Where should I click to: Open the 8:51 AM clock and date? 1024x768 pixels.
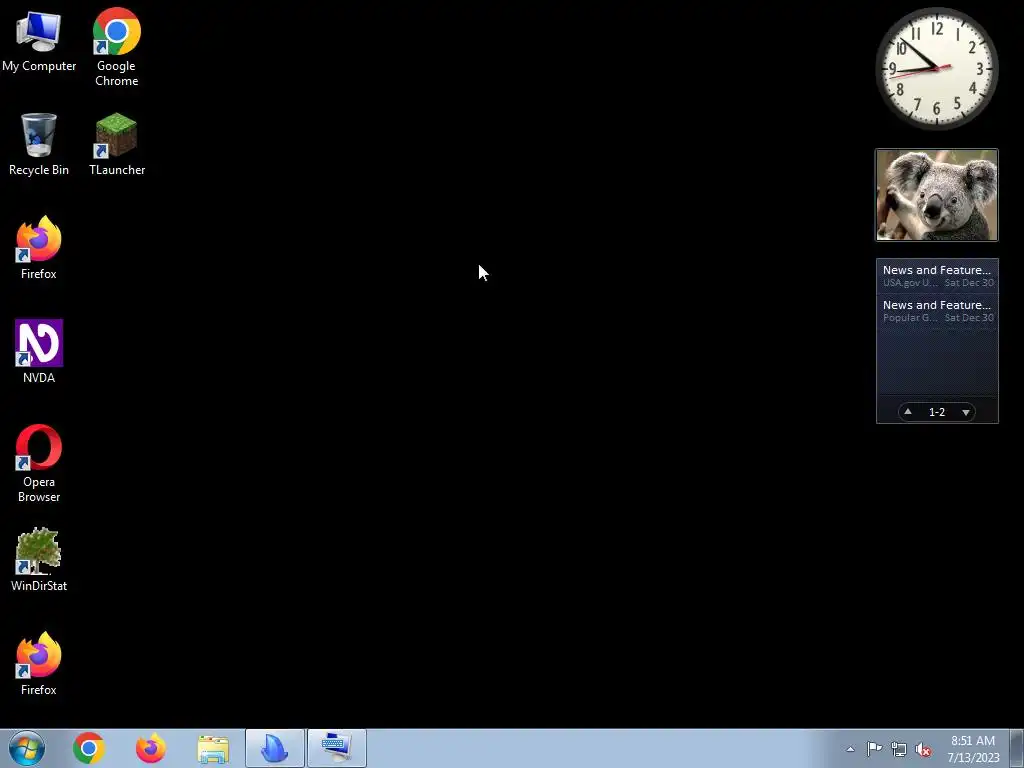pyautogui.click(x=973, y=749)
